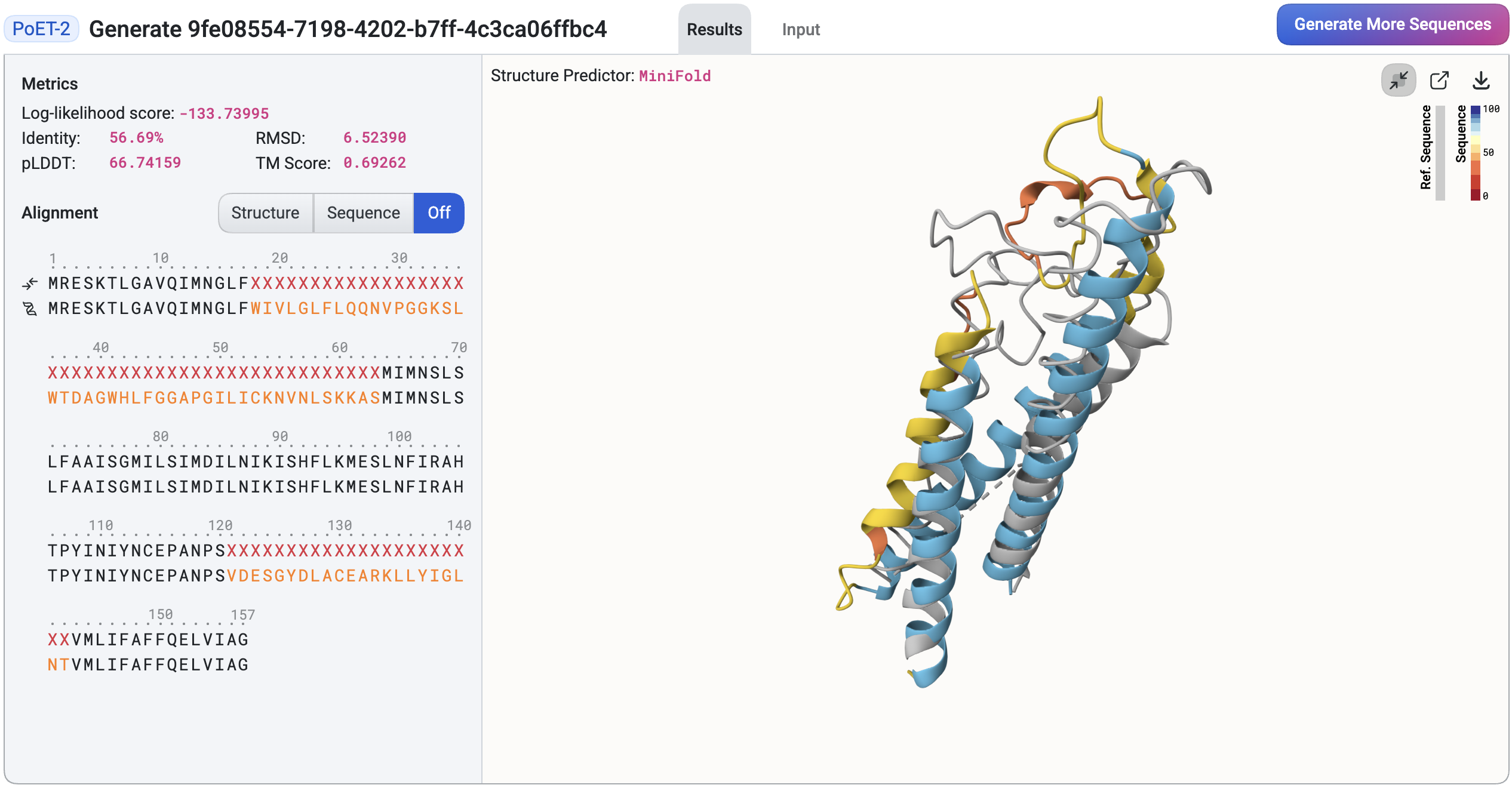Click the DNA helix icon beside generated sequence

[31, 309]
